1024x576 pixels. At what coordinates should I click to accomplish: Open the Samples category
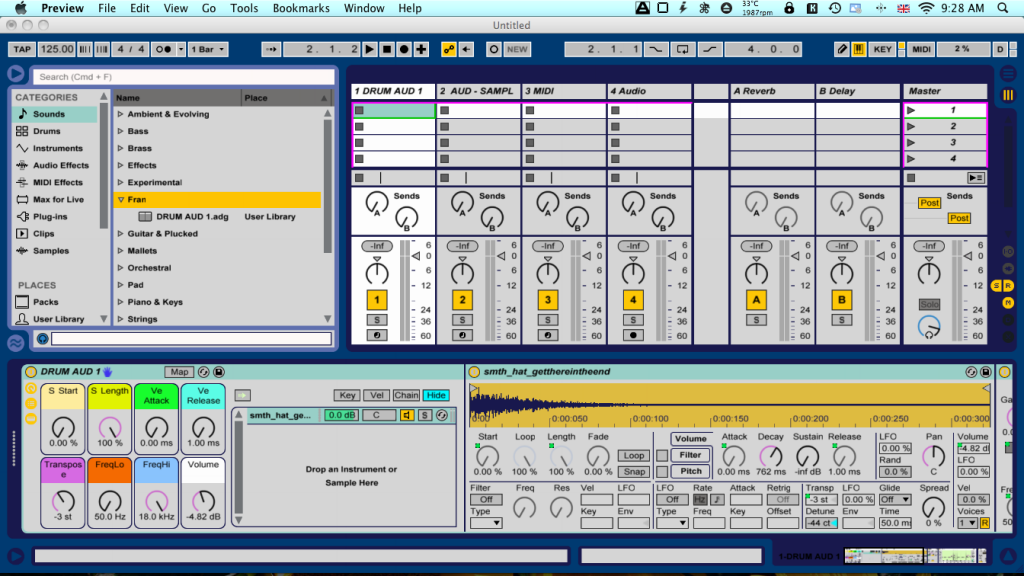50,251
